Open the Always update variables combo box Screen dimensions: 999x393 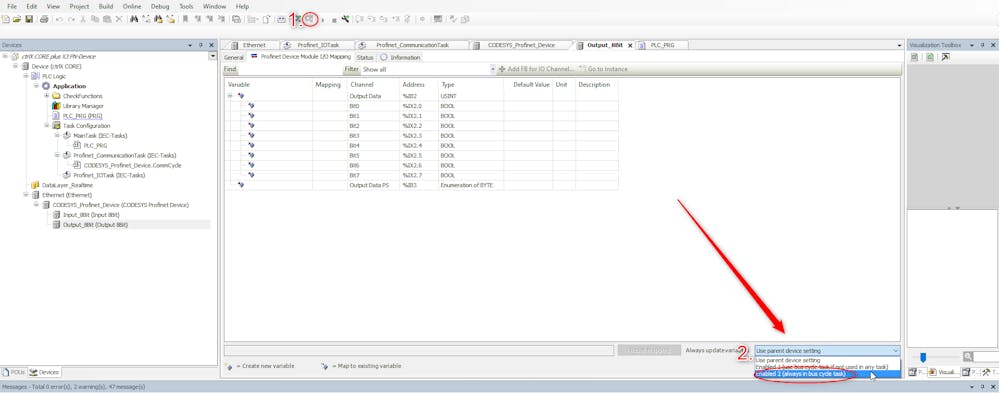[828, 350]
